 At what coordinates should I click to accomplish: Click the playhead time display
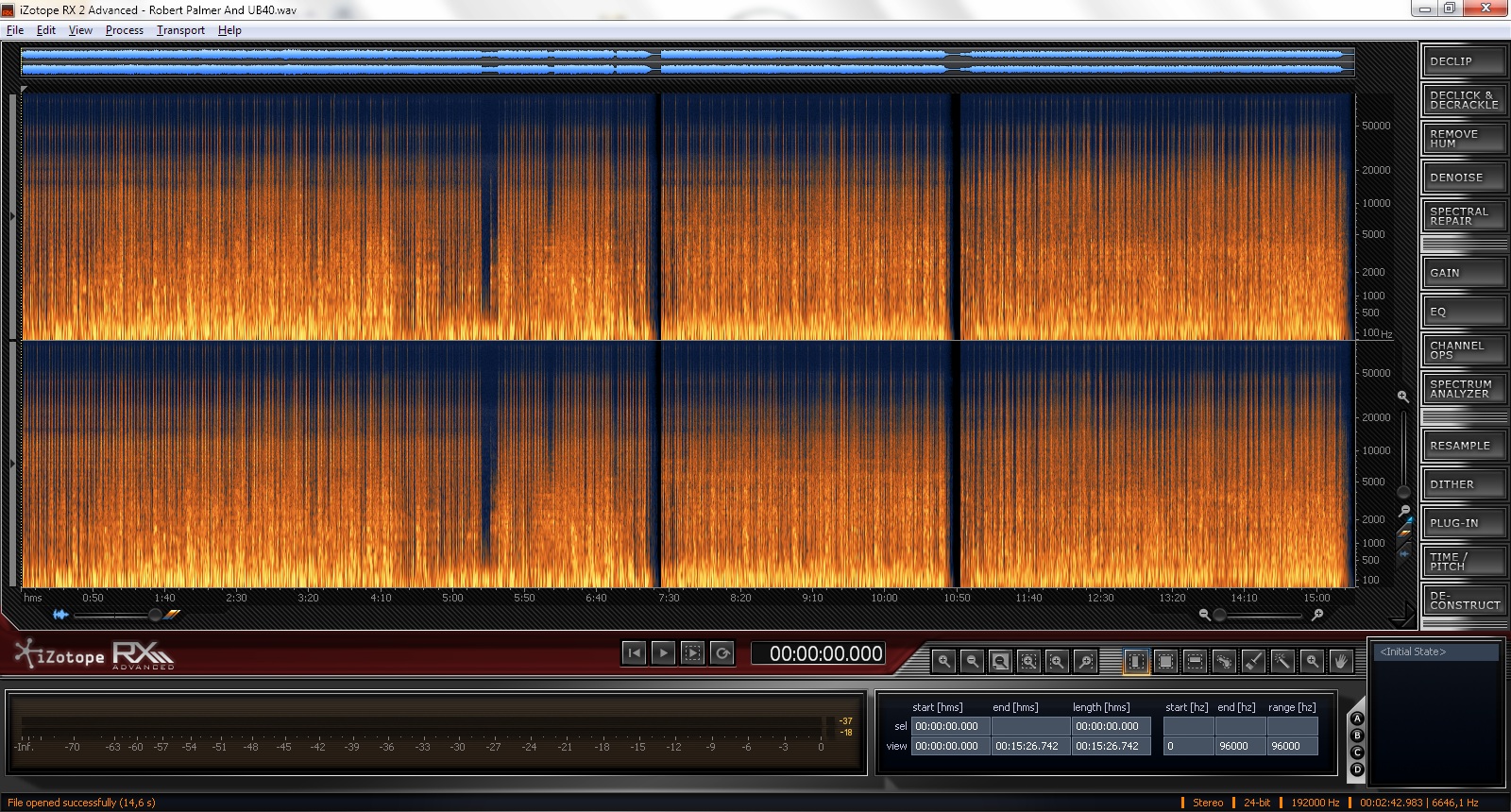(x=817, y=653)
